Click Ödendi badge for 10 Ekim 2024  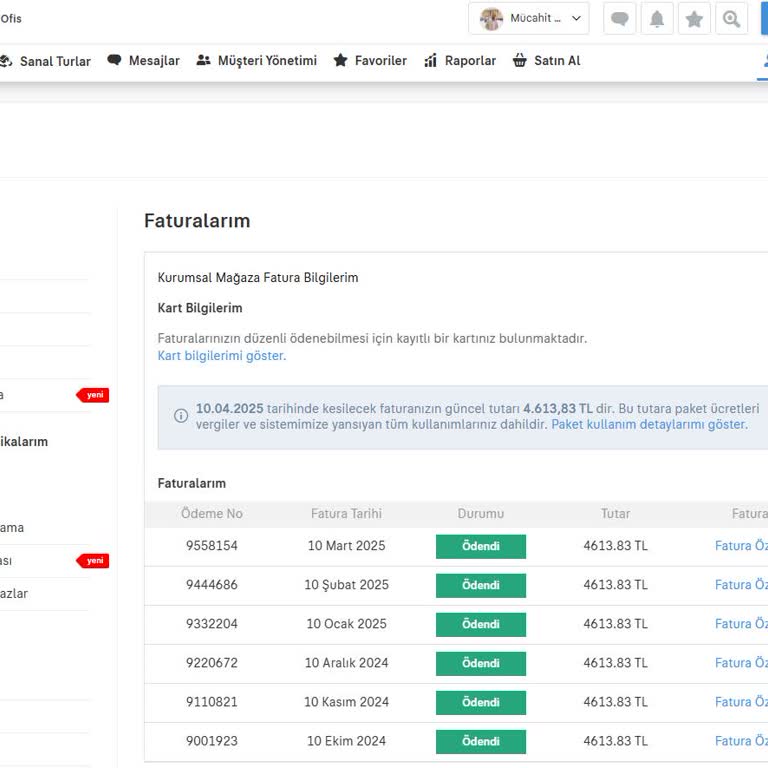coord(480,741)
